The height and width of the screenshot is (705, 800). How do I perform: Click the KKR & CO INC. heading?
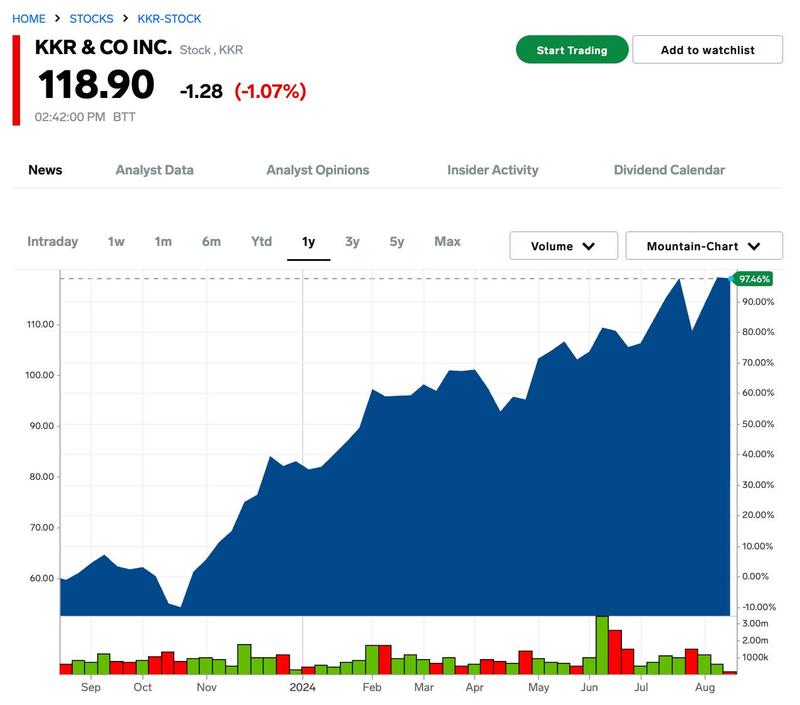coord(104,47)
